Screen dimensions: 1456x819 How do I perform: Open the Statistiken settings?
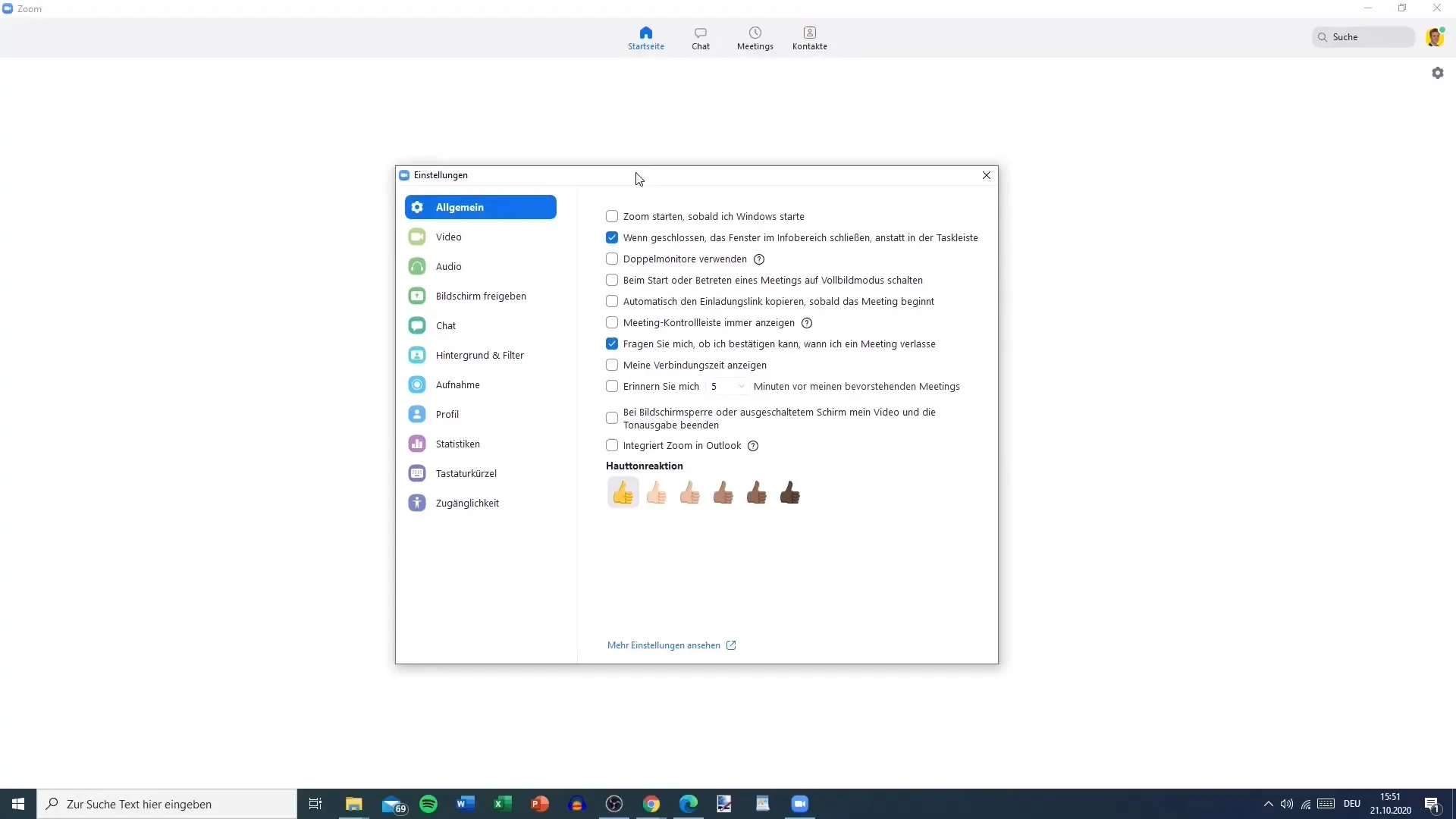[480, 444]
